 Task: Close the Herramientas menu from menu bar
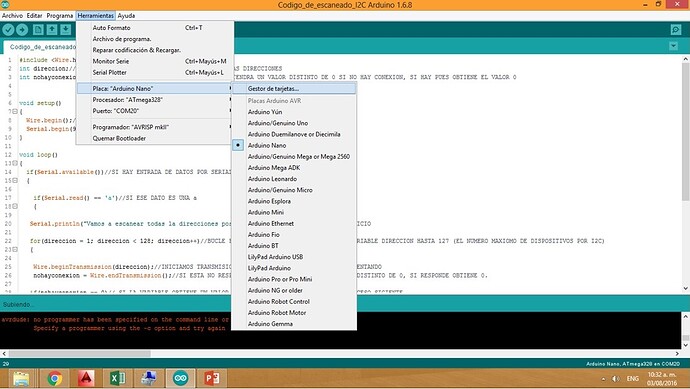pos(95,15)
